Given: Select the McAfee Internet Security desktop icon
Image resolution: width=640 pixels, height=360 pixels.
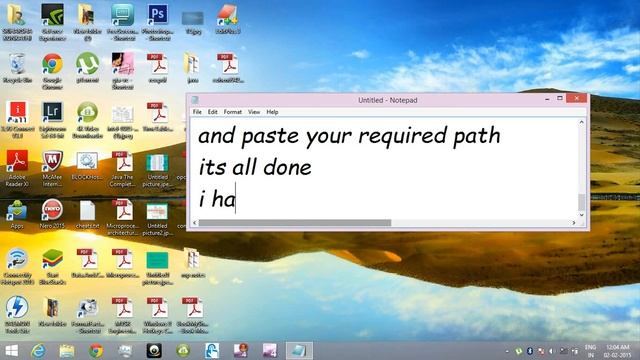Looking at the screenshot, I should [52, 168].
